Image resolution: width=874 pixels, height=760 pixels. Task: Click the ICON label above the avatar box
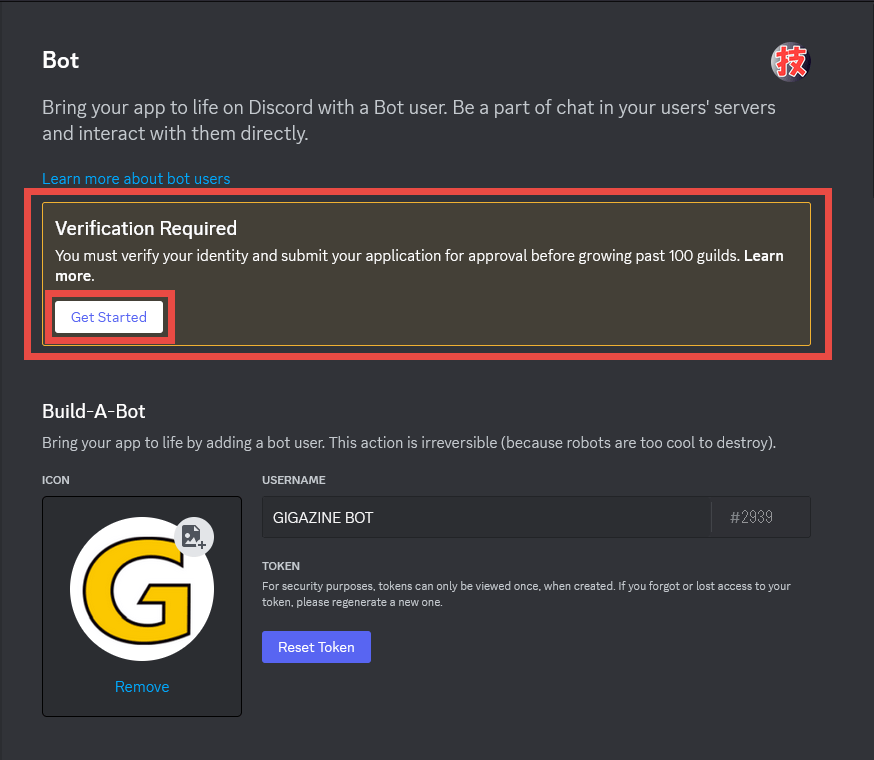pyautogui.click(x=56, y=480)
